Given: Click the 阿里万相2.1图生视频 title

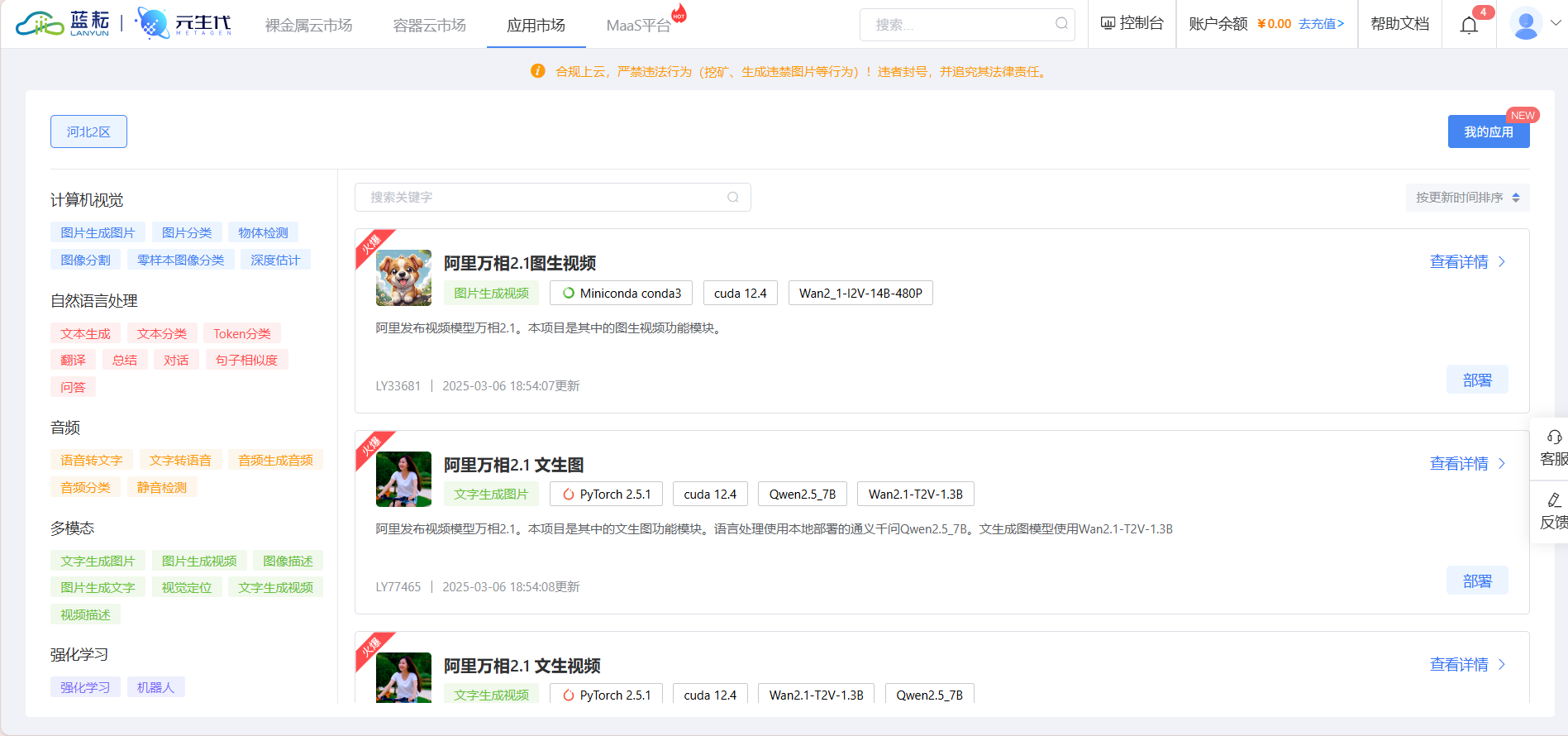Looking at the screenshot, I should tap(520, 263).
